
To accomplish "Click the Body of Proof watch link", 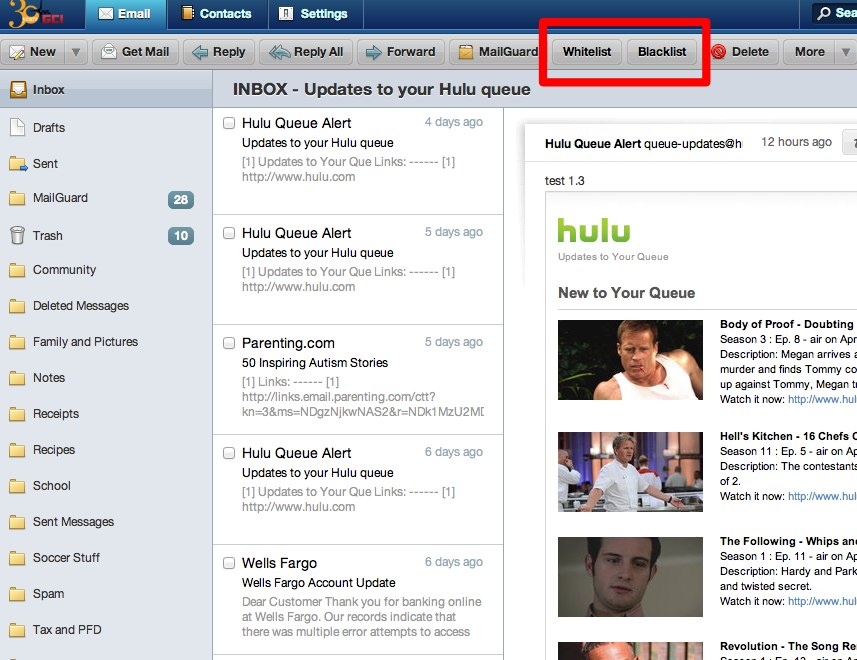I will (822, 399).
